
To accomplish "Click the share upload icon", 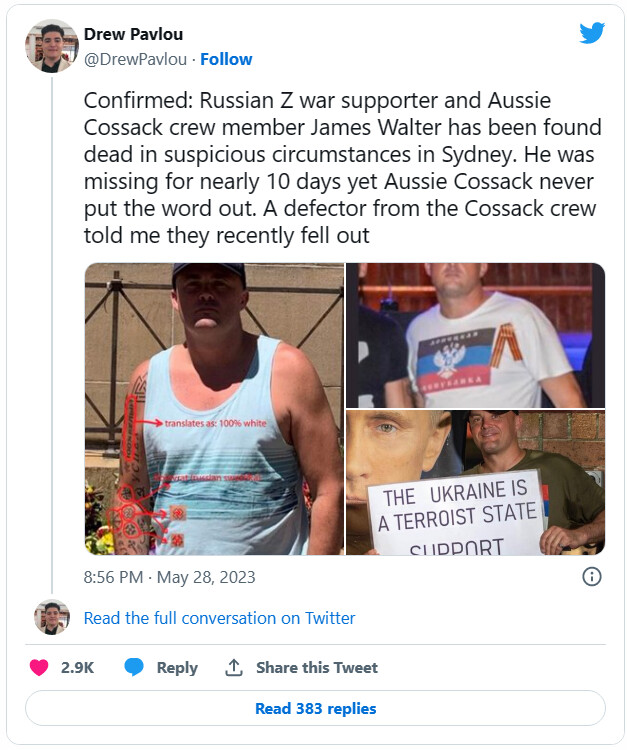I will (x=234, y=667).
